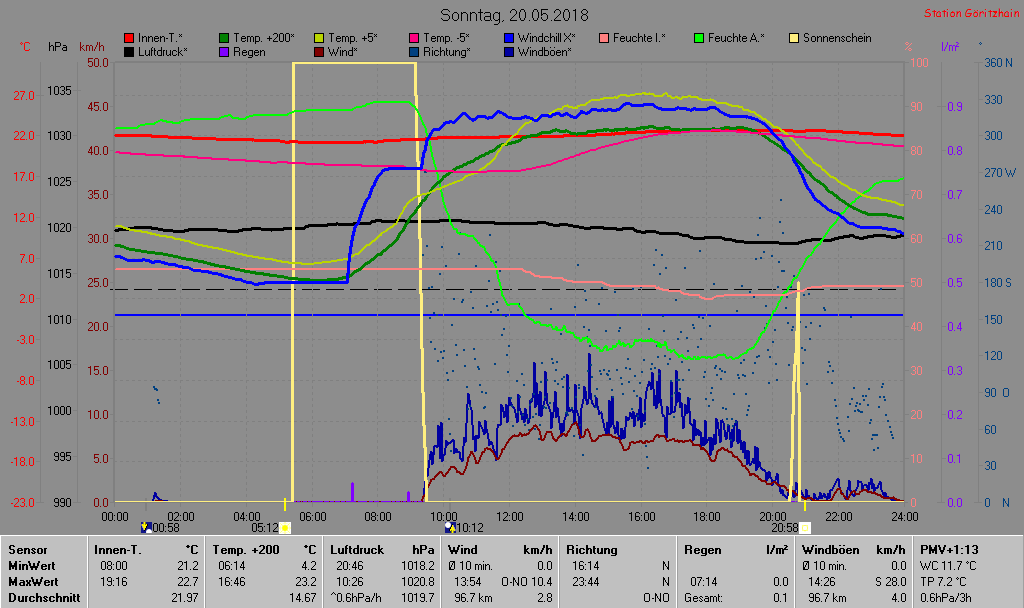
Task: Click the bright green Feuchte A. swatch
Action: pyautogui.click(x=699, y=38)
